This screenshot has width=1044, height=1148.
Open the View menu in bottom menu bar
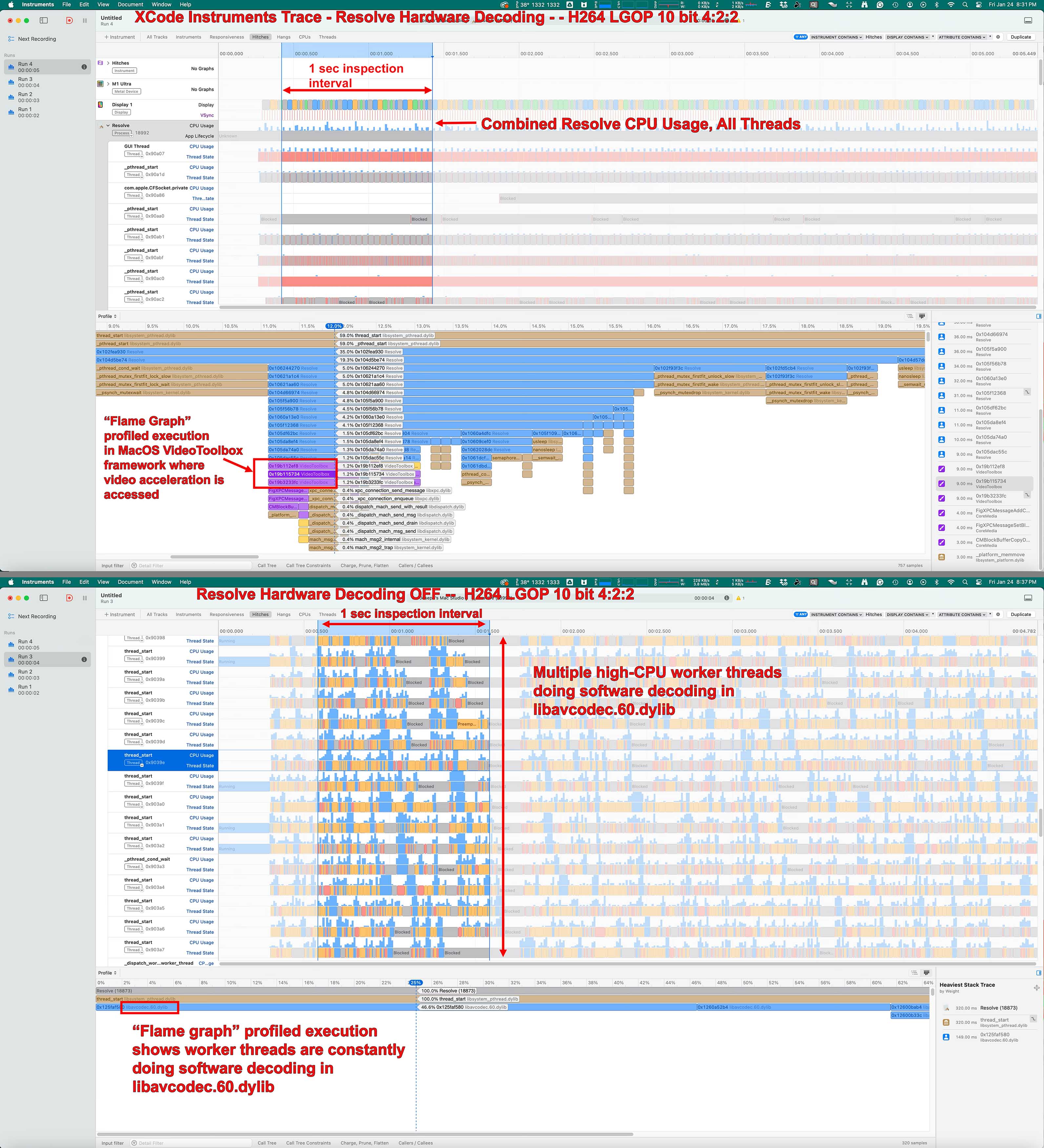coord(103,582)
